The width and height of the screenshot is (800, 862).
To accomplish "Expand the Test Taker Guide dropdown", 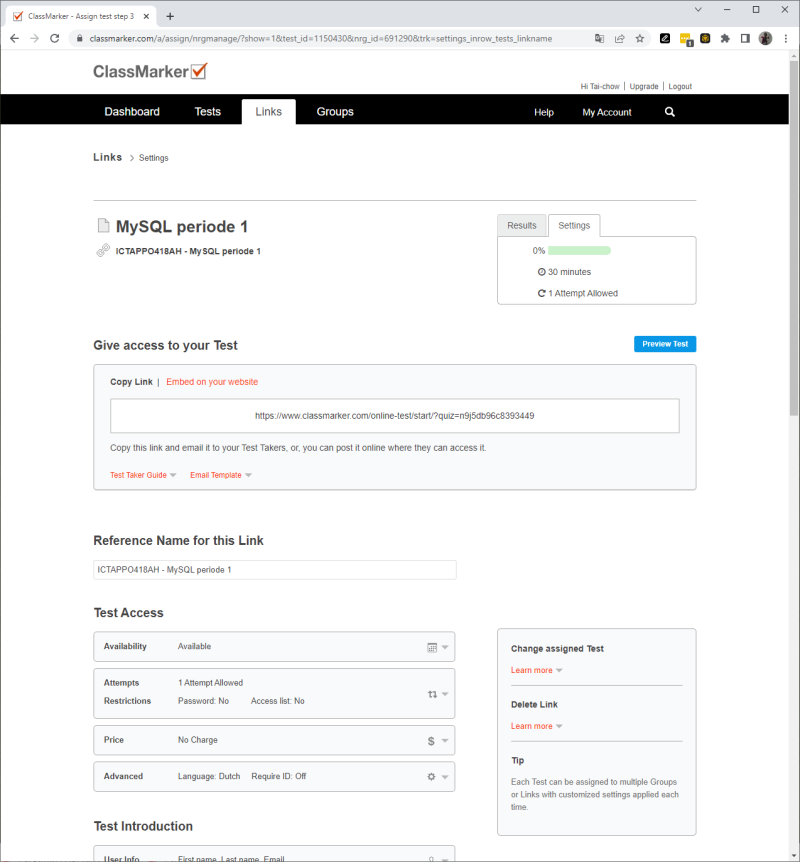I will [x=143, y=476].
